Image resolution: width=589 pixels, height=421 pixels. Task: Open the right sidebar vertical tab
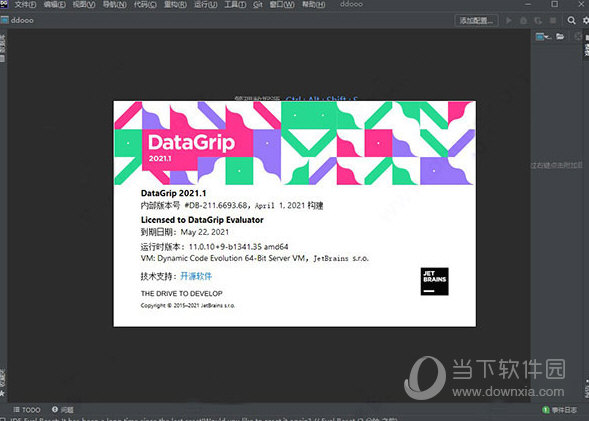click(586, 45)
